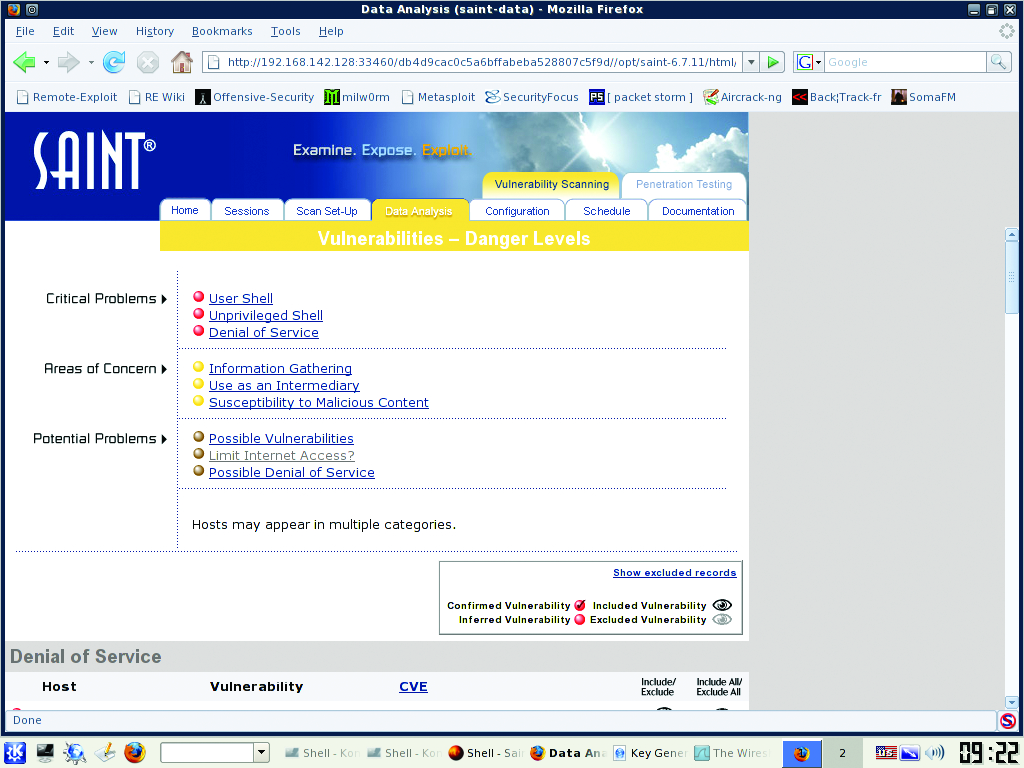Click the Confirmed Vulnerability check indicator
The image size is (1024, 768).
point(580,606)
